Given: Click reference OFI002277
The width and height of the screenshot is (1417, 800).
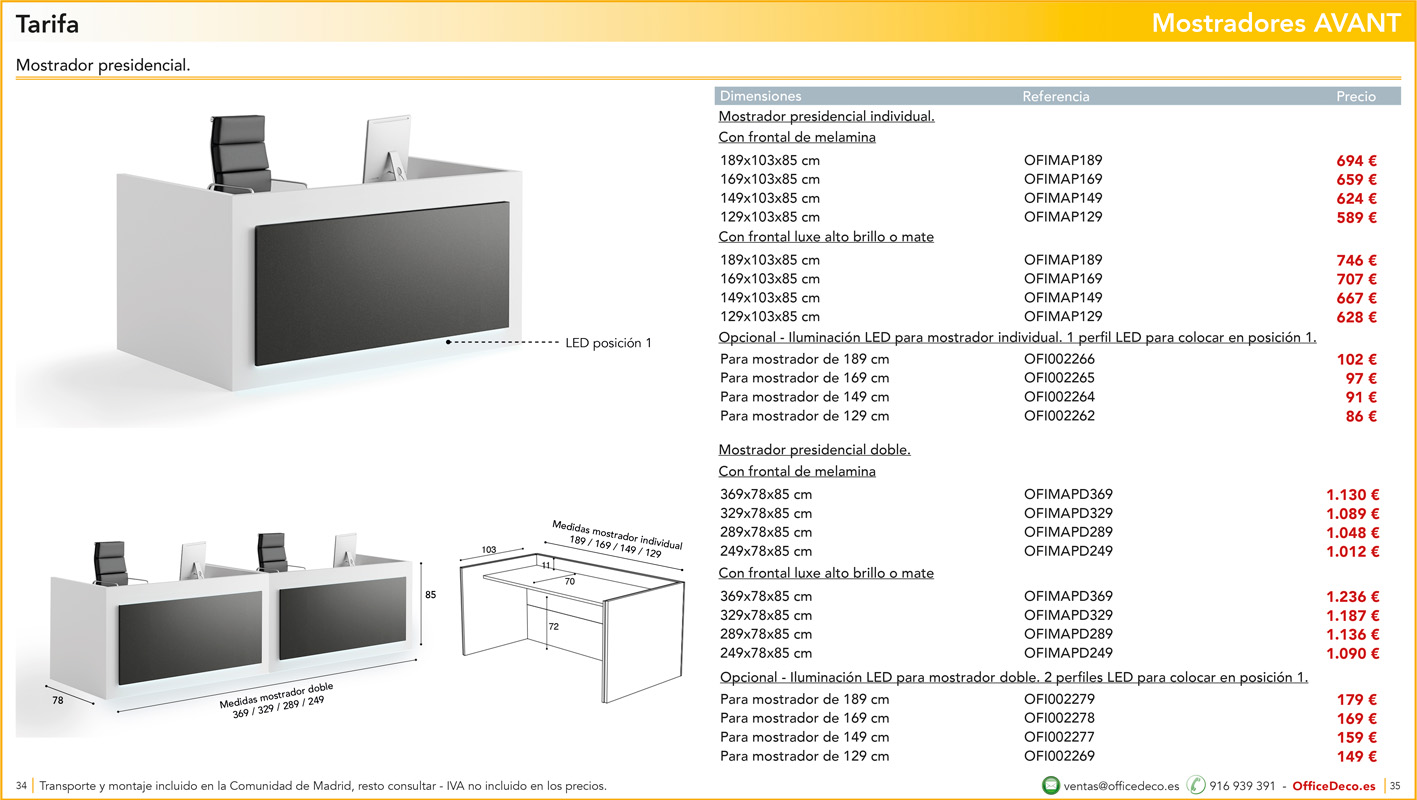Looking at the screenshot, I should pos(1059,737).
